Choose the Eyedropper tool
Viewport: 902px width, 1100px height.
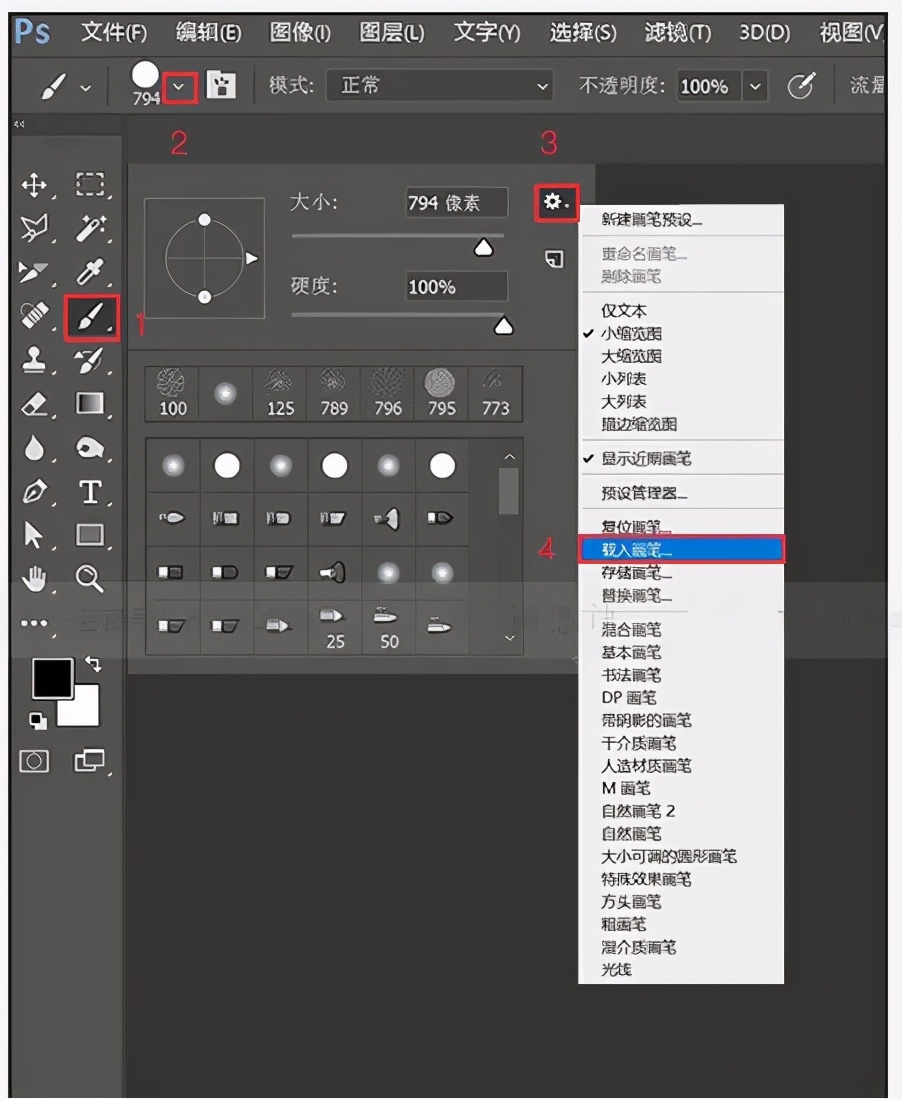pyautogui.click(x=91, y=270)
